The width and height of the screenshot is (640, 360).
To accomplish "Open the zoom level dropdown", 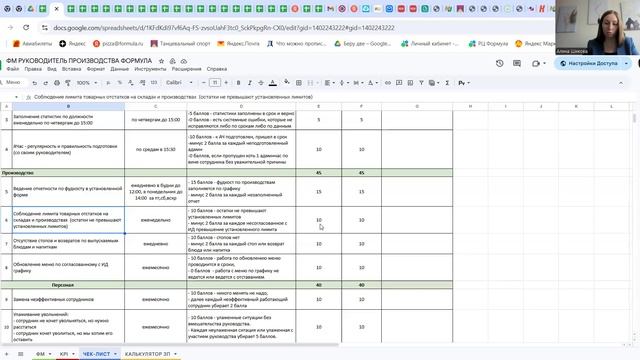I will click(87, 83).
